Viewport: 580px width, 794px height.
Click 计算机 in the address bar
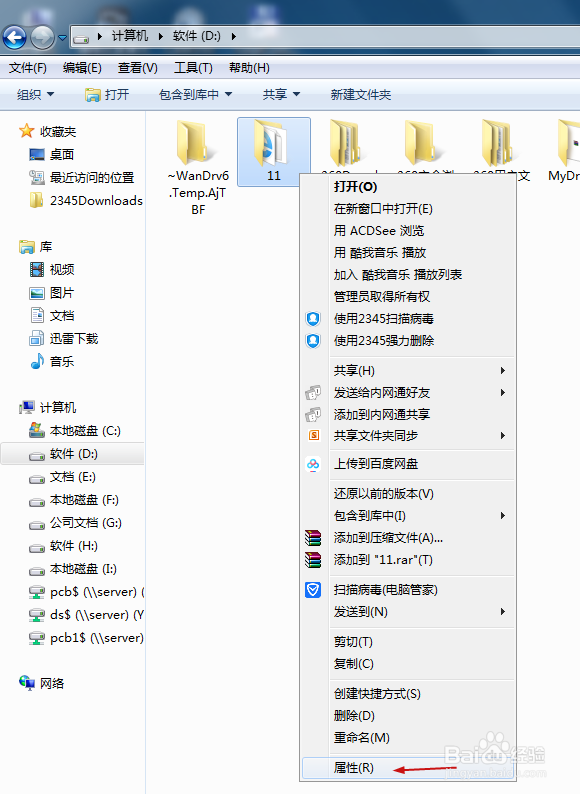tap(130, 36)
